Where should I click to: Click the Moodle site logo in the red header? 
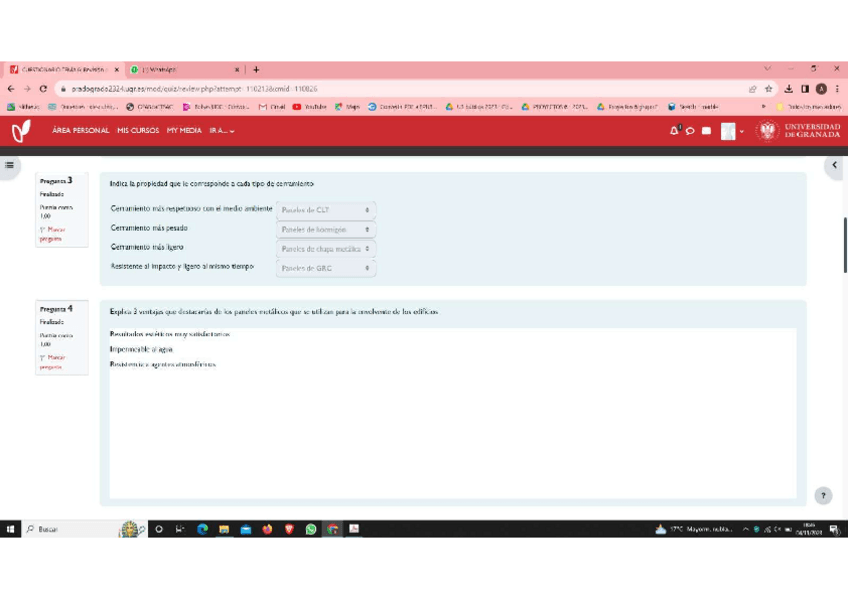[x=21, y=131]
